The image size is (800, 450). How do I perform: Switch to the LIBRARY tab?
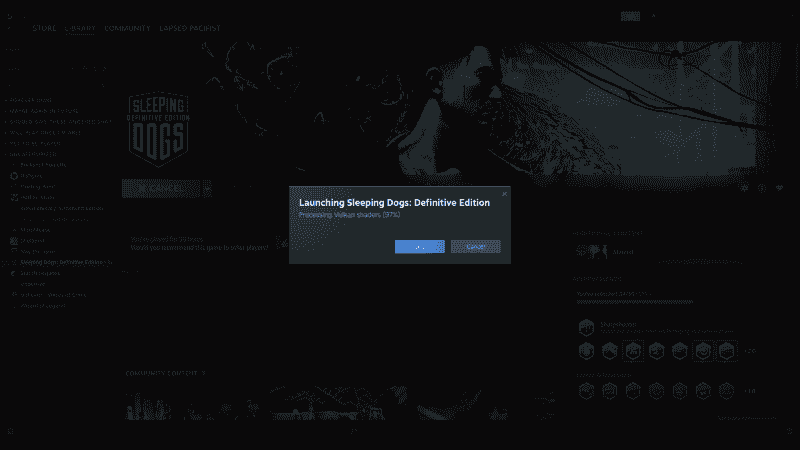(x=80, y=28)
